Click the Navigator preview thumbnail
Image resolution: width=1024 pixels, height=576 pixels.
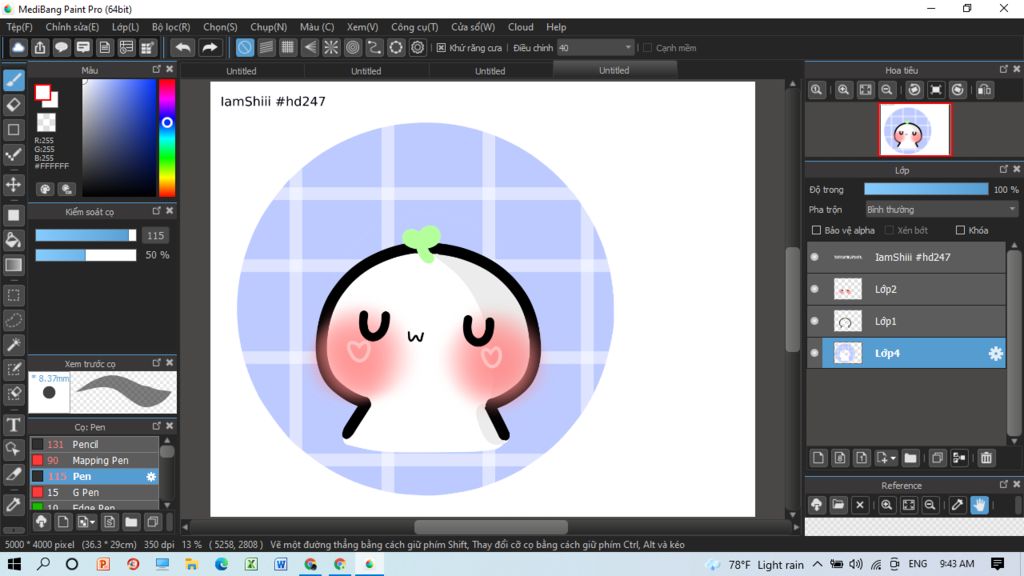(914, 129)
